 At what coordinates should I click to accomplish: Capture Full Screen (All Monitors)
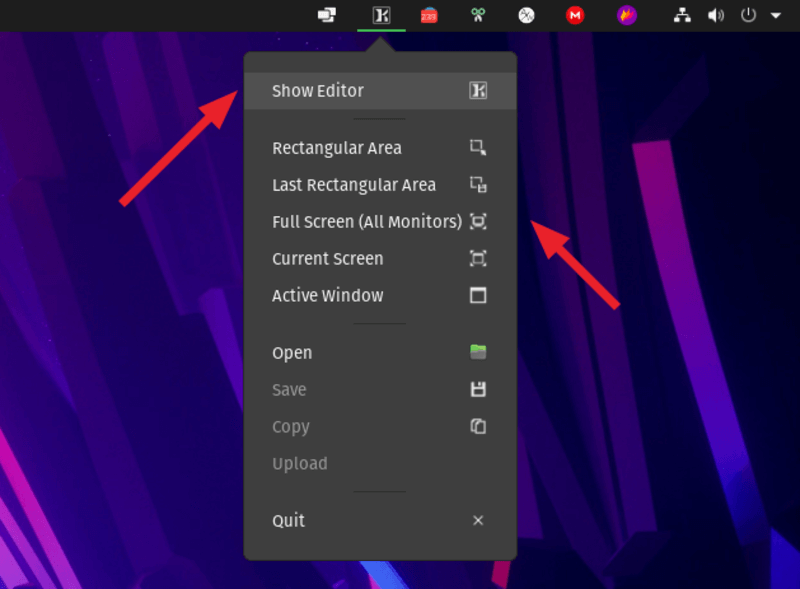[x=366, y=222]
